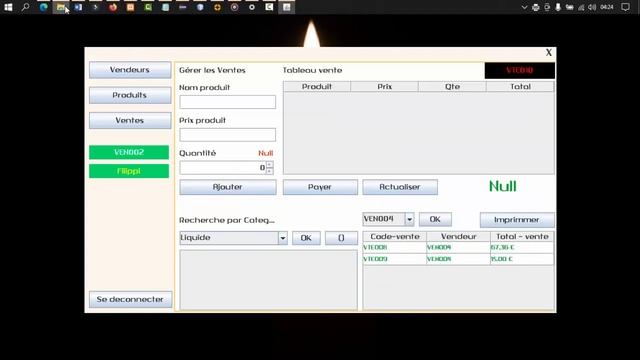Click the green VEN002 label
Viewport: 640px width, 360px height.
point(129,152)
